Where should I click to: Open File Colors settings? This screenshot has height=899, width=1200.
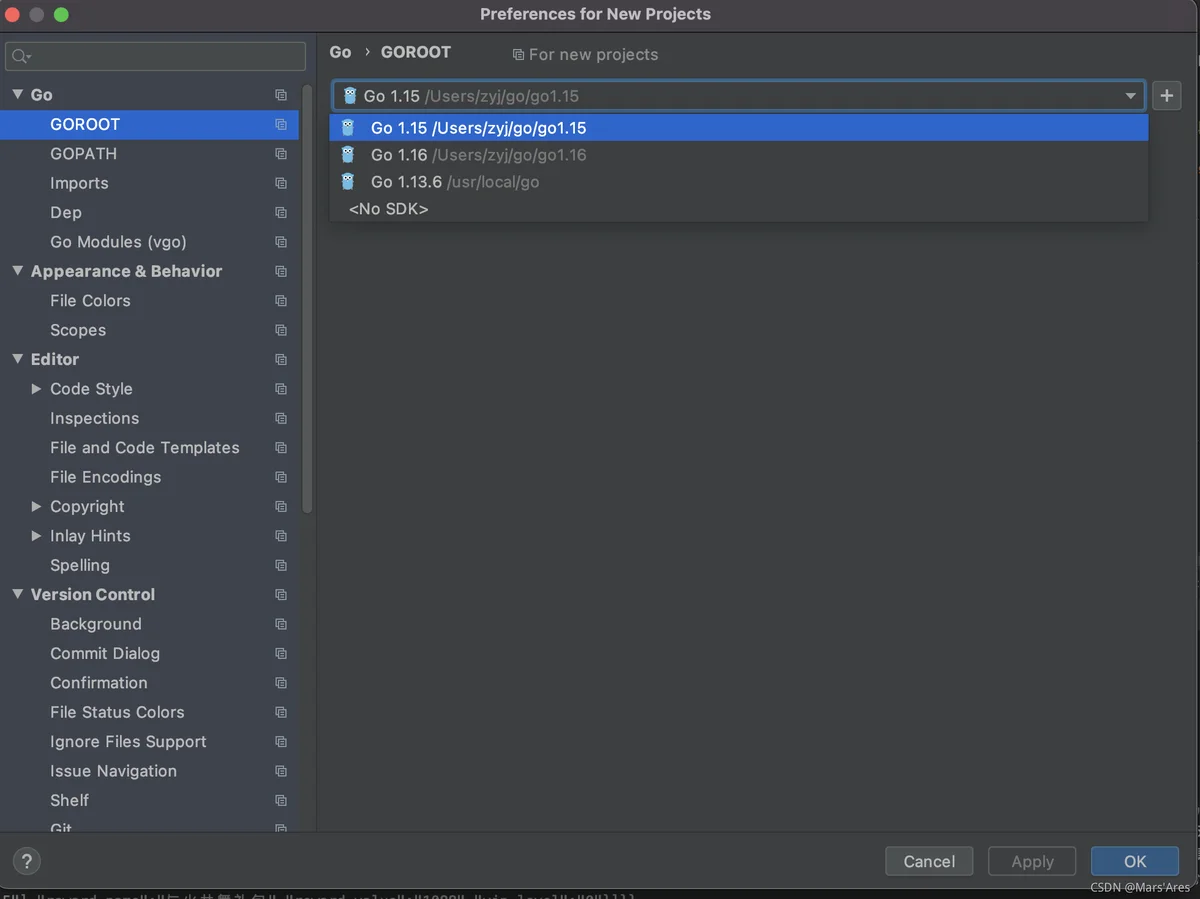(x=90, y=301)
